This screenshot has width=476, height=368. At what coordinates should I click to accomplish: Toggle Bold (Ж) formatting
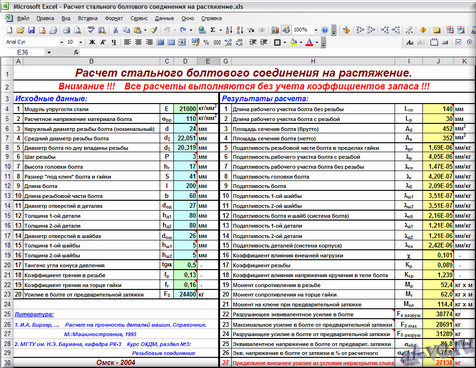[92, 42]
